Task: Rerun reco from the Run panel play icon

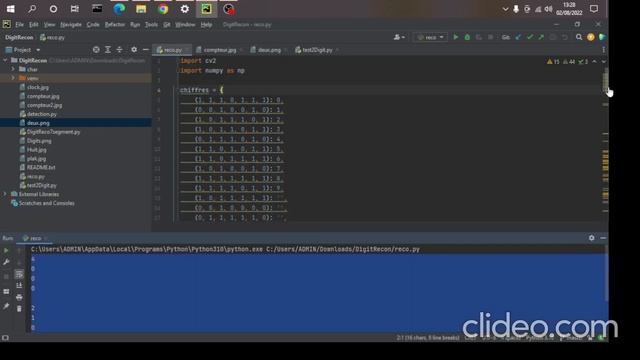Action: [x=6, y=250]
